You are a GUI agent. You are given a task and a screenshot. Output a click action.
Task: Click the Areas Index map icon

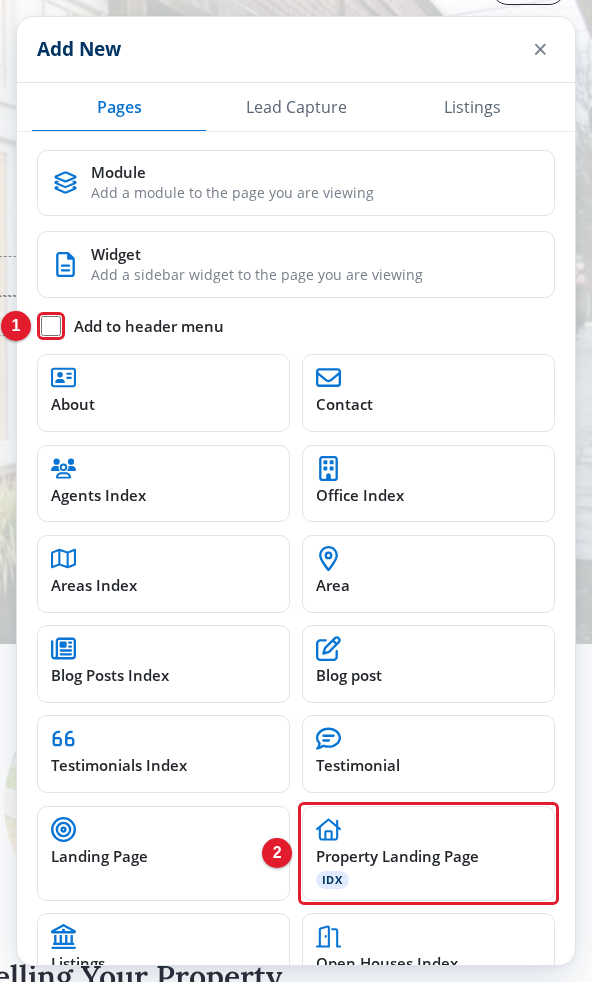click(x=63, y=558)
